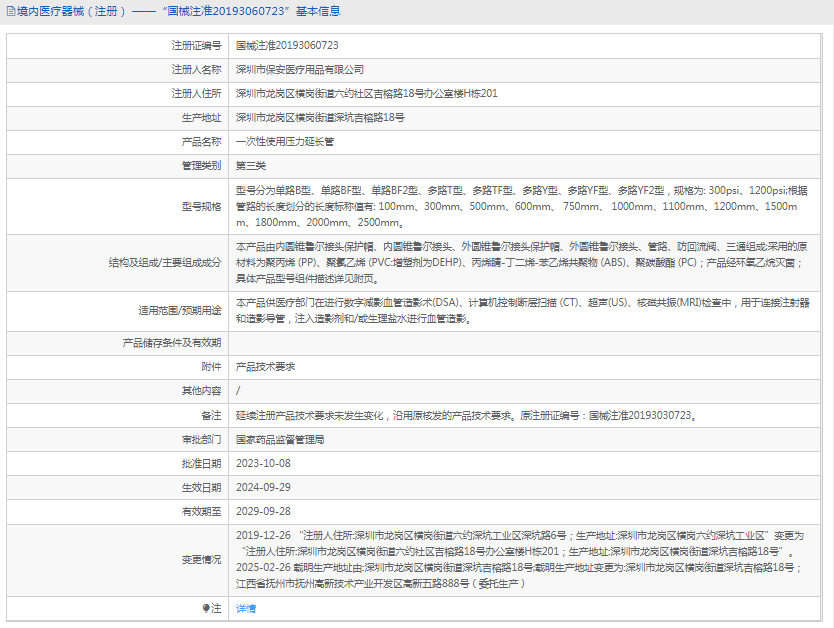Viewport: 834px width, 628px height.
Task: Click the 注册证编号 row label
Action: (x=196, y=46)
